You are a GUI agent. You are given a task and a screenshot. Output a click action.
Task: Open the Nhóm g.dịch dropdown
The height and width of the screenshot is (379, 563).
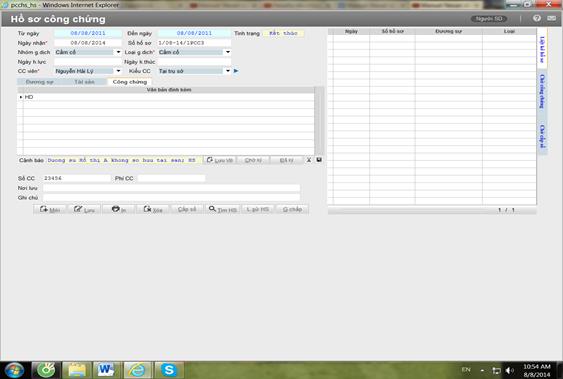click(118, 52)
